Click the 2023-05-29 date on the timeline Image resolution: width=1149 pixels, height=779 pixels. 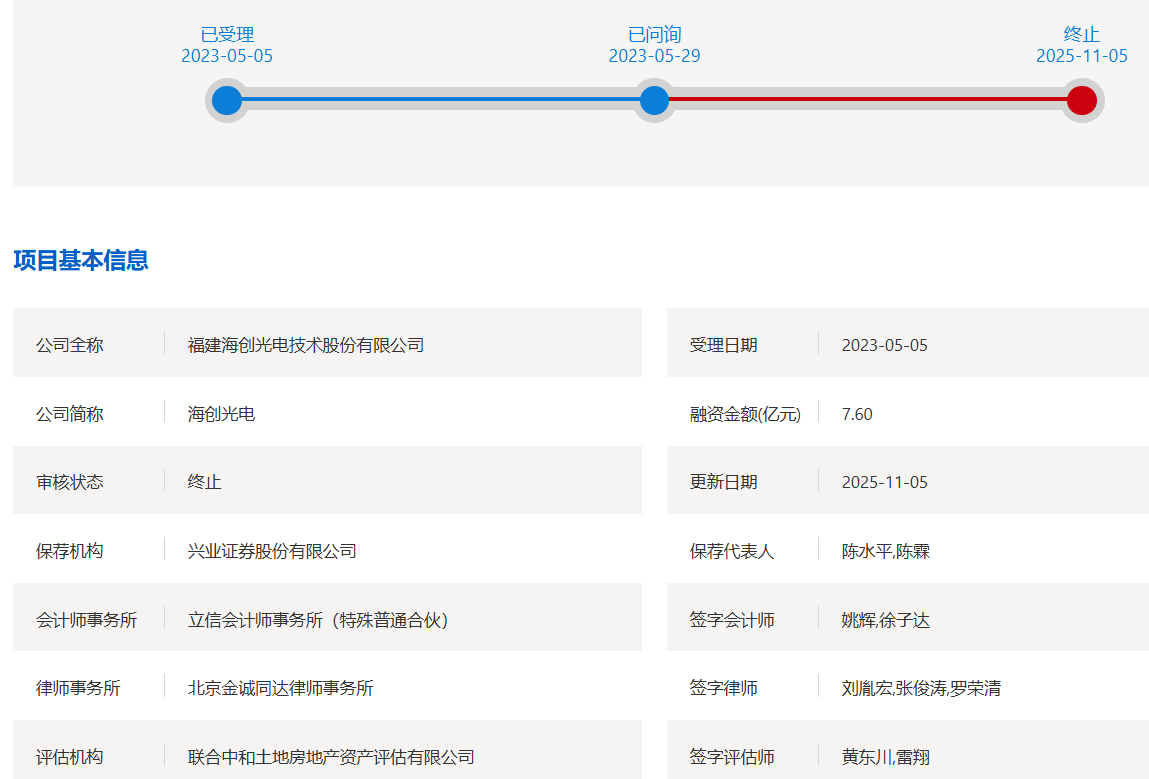click(654, 56)
